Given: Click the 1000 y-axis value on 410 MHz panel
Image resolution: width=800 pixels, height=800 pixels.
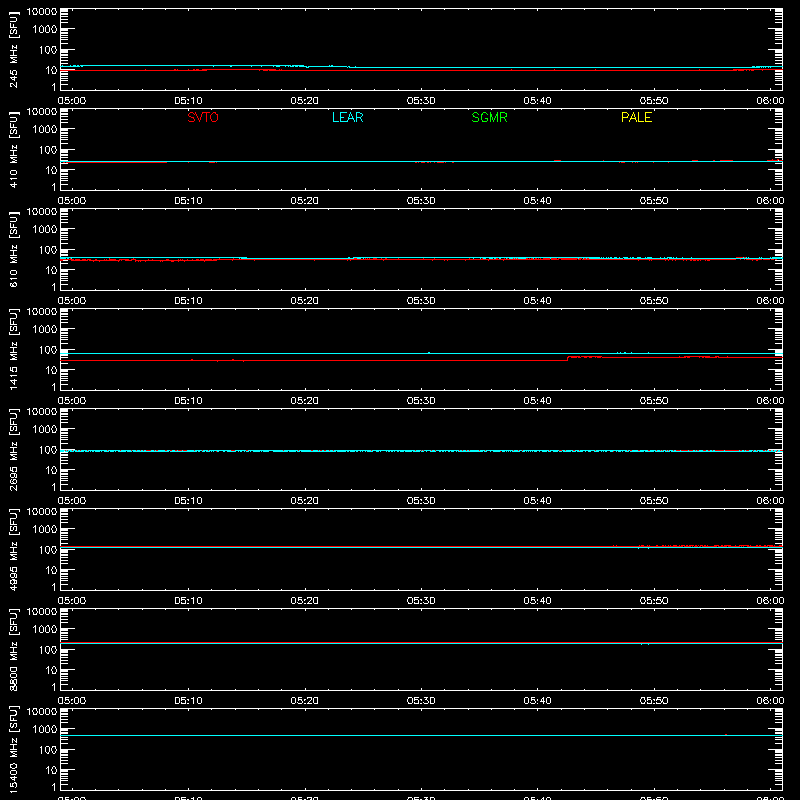Looking at the screenshot, I should [x=45, y=129].
